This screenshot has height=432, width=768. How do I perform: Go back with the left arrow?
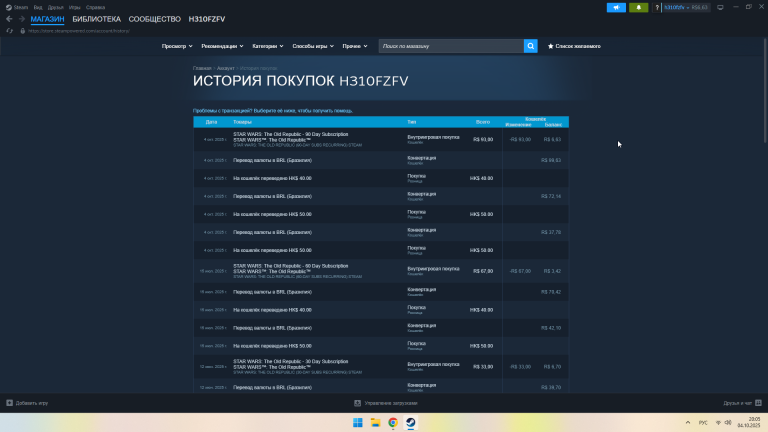point(9,19)
